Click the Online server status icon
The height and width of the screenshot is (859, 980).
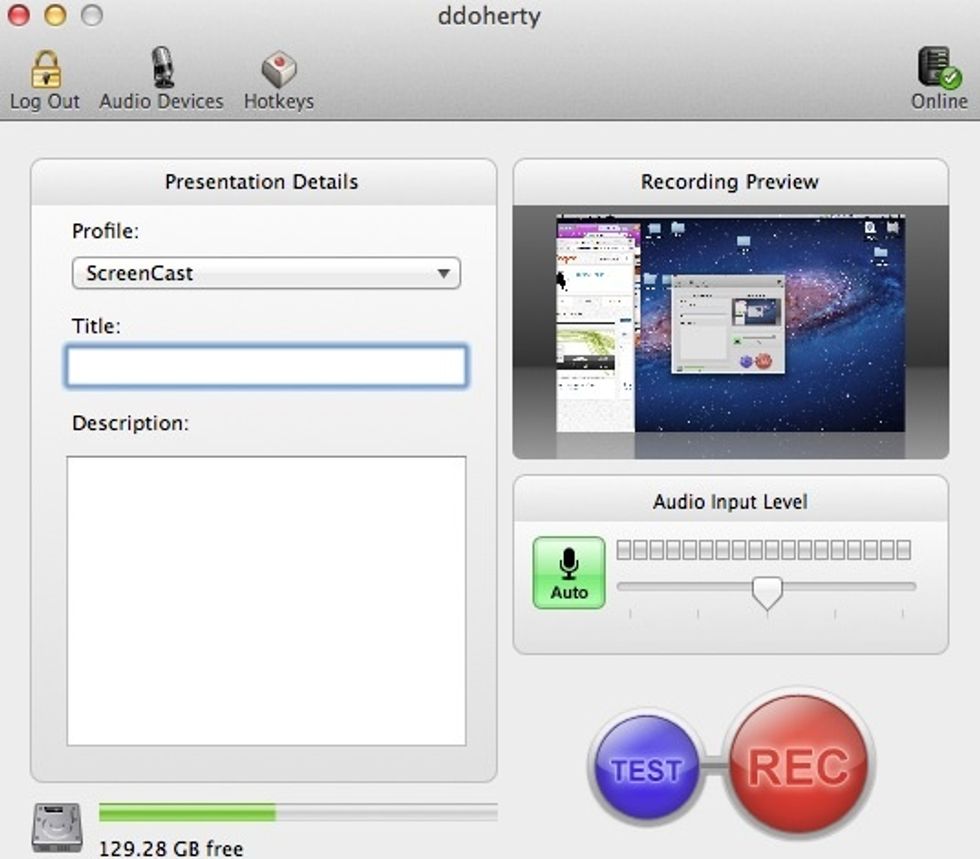pos(938,68)
